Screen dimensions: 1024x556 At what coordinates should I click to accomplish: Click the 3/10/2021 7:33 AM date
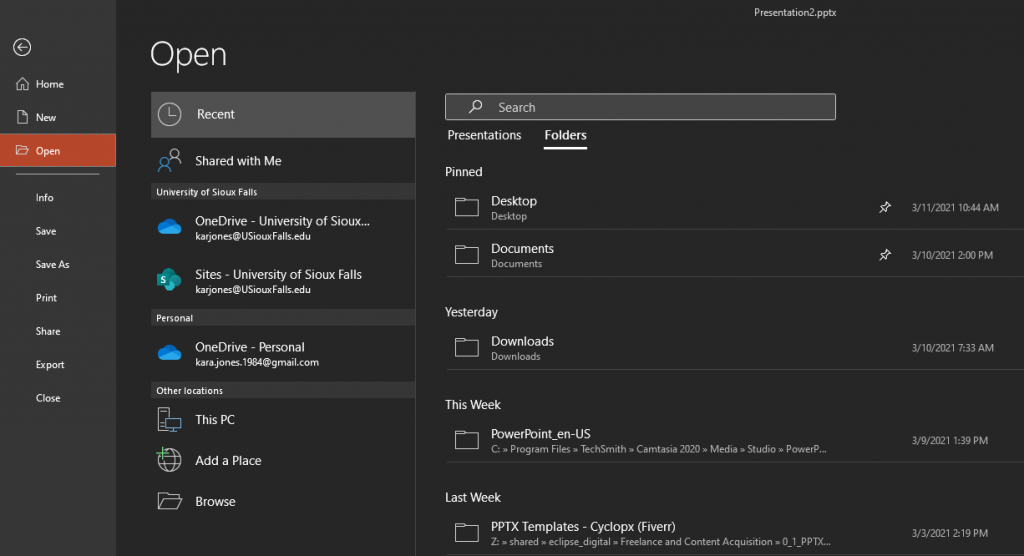pos(953,348)
